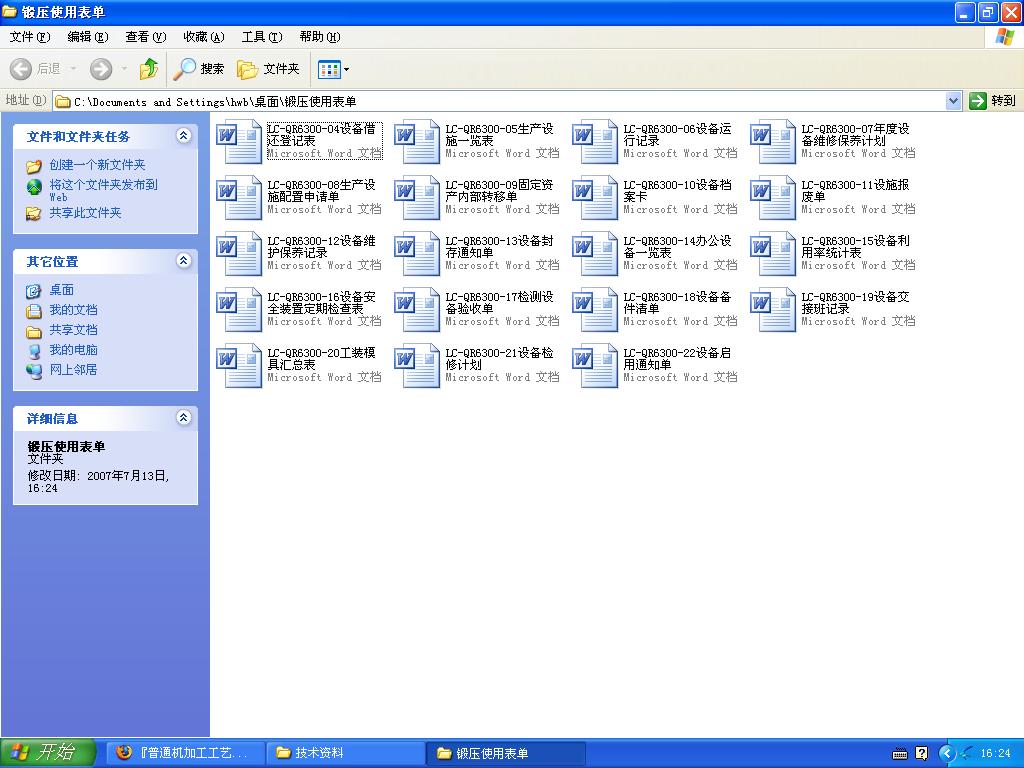Click the 开始 Start button
The width and height of the screenshot is (1024, 768).
coord(48,752)
